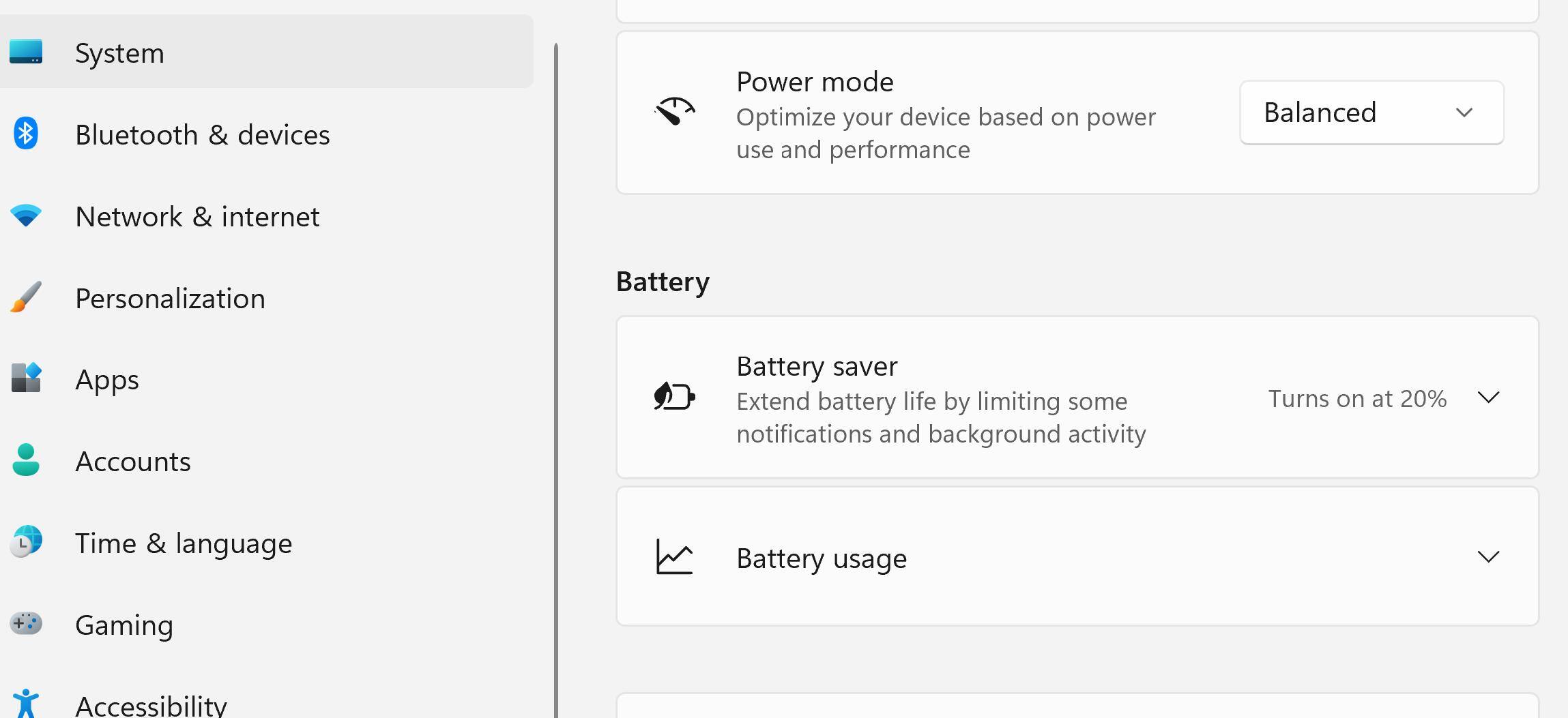The width and height of the screenshot is (1568, 718).
Task: Open Bluetooth & devices settings
Action: point(202,135)
